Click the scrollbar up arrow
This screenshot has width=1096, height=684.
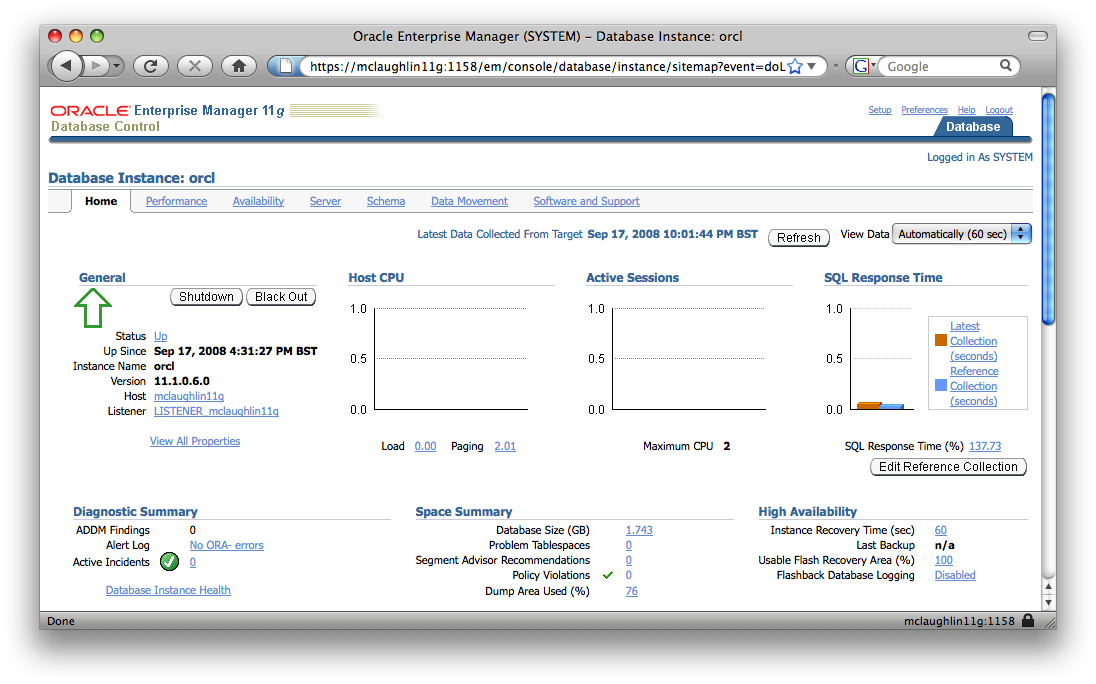pyautogui.click(x=1048, y=587)
